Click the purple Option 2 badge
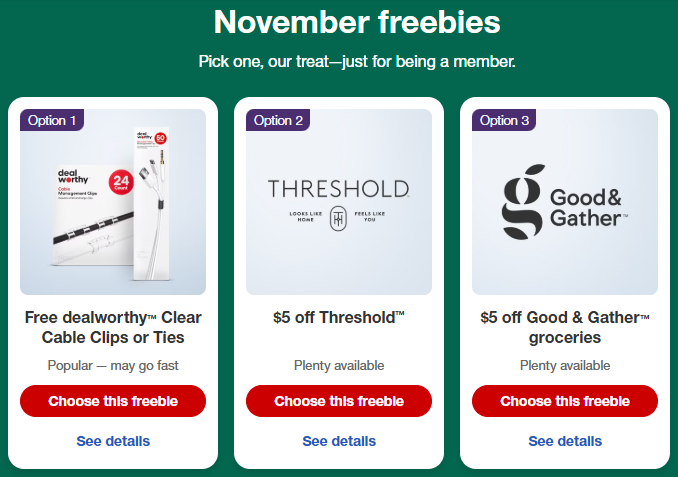 tap(278, 120)
